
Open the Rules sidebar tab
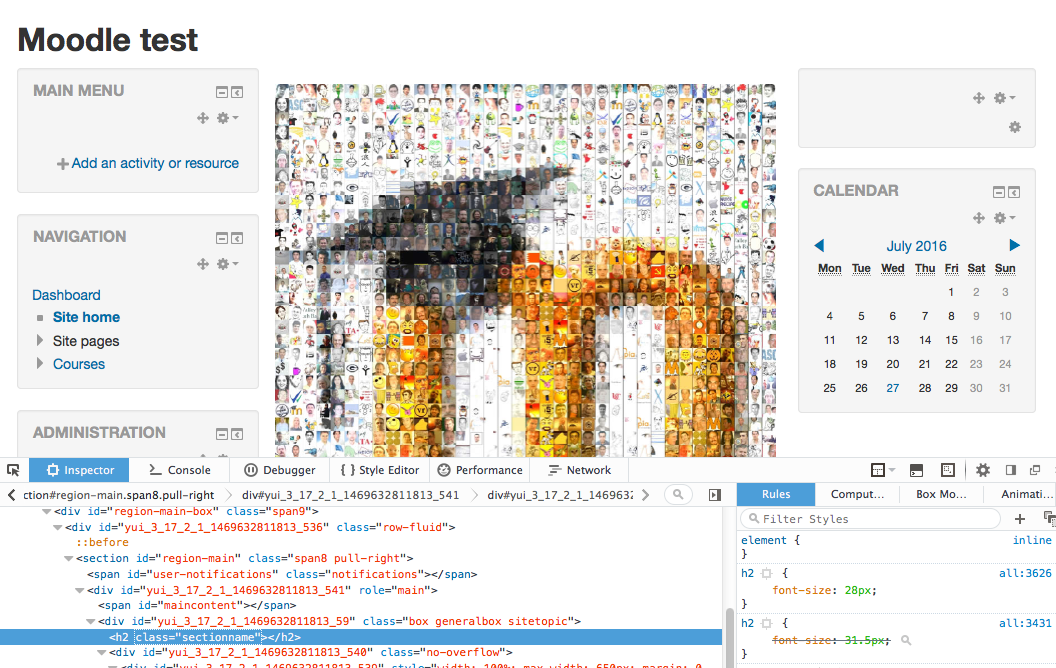[776, 494]
